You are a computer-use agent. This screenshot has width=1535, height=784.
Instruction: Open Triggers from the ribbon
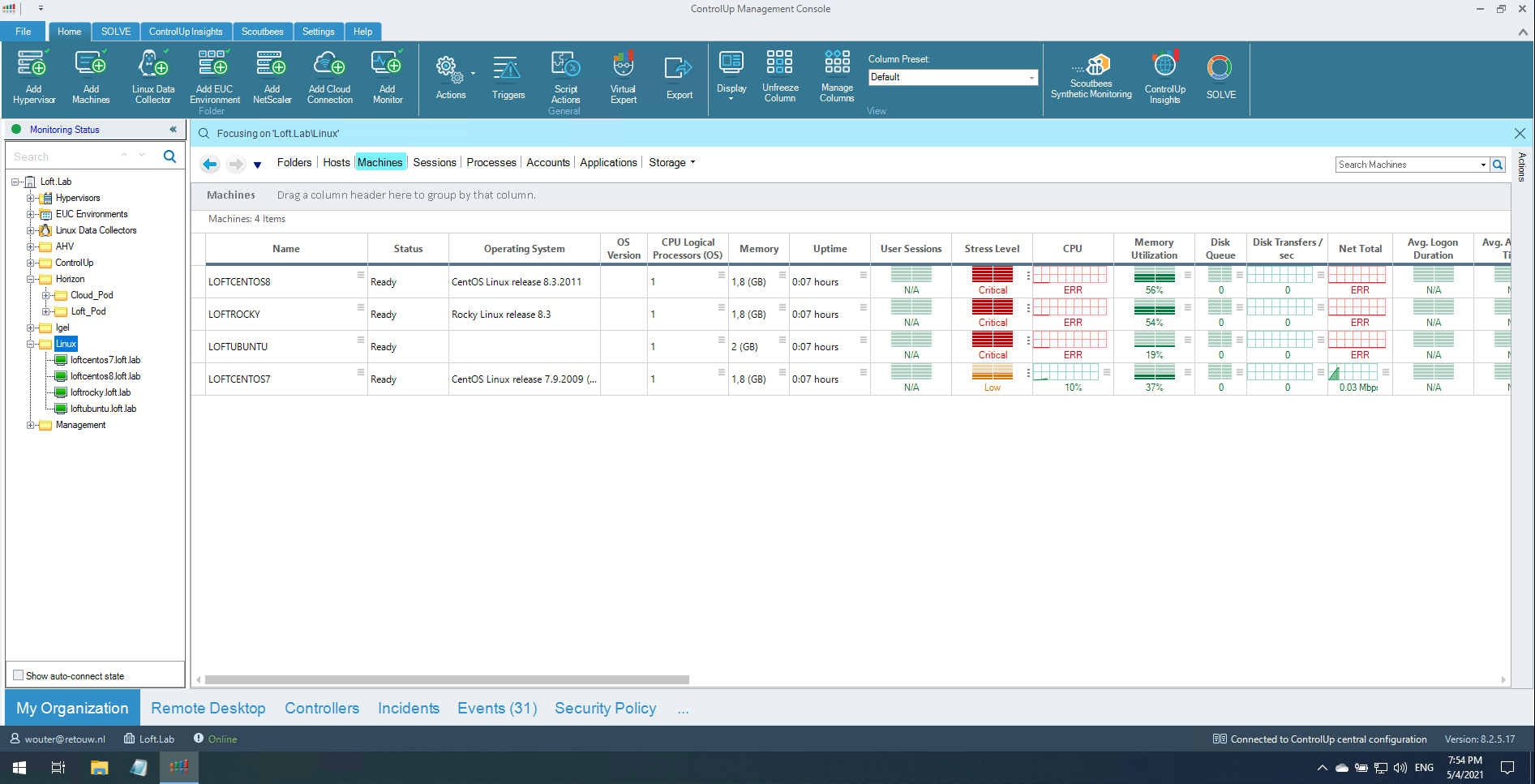508,77
